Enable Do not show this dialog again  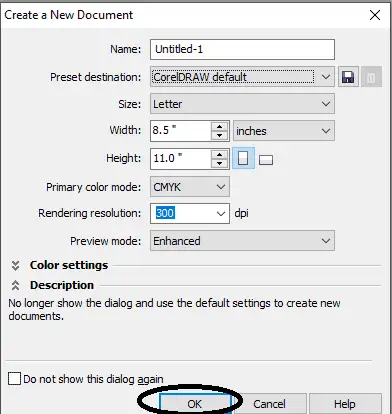coord(14,379)
